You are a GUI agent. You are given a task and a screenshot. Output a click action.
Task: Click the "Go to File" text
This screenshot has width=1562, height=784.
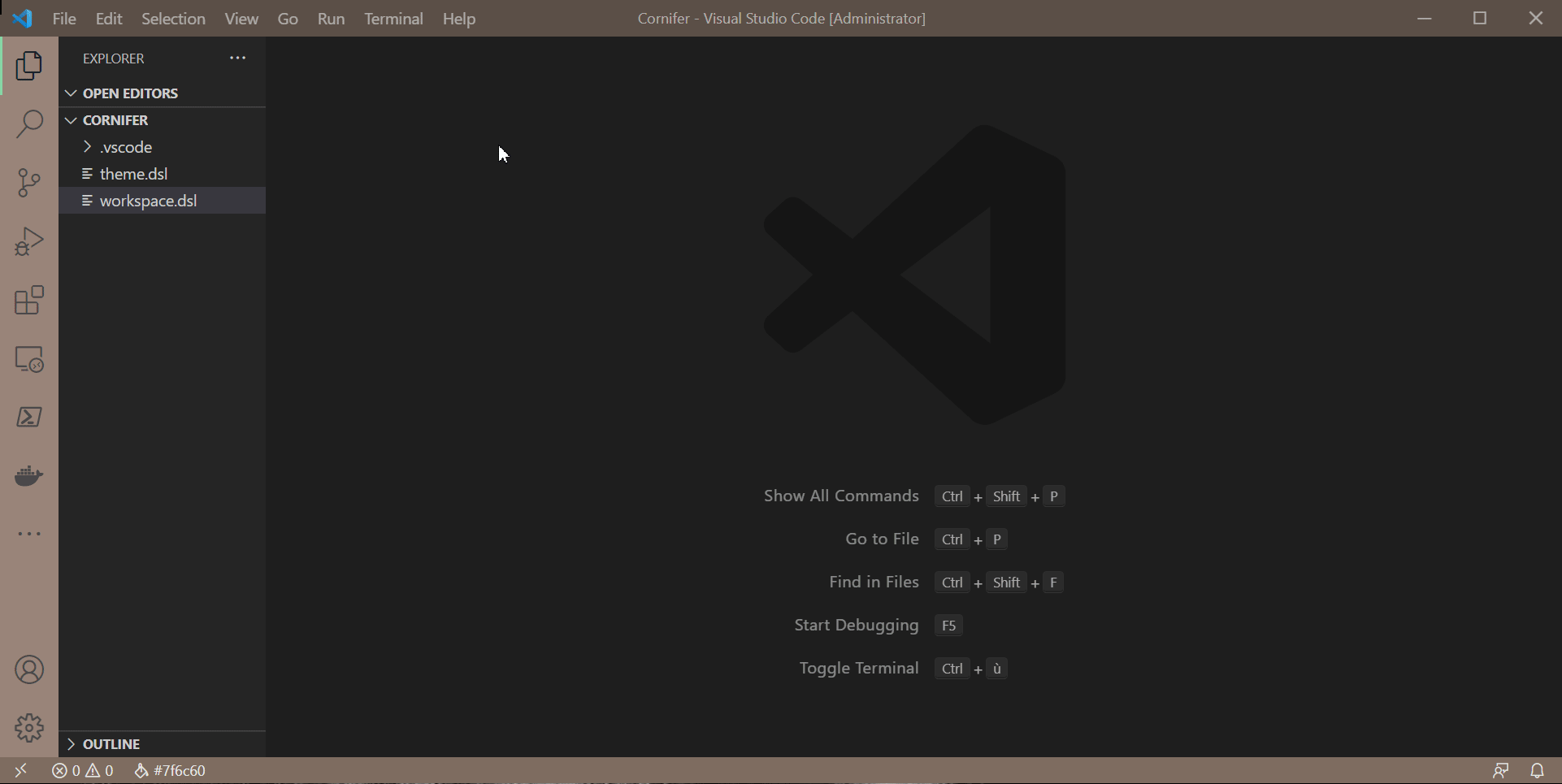point(882,539)
